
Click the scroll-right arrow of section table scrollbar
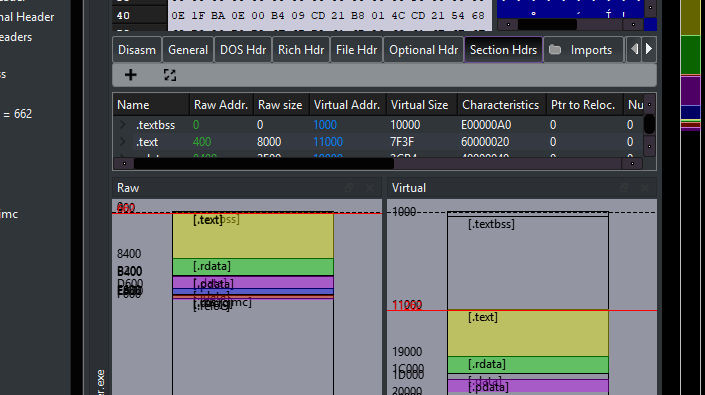tap(632, 164)
